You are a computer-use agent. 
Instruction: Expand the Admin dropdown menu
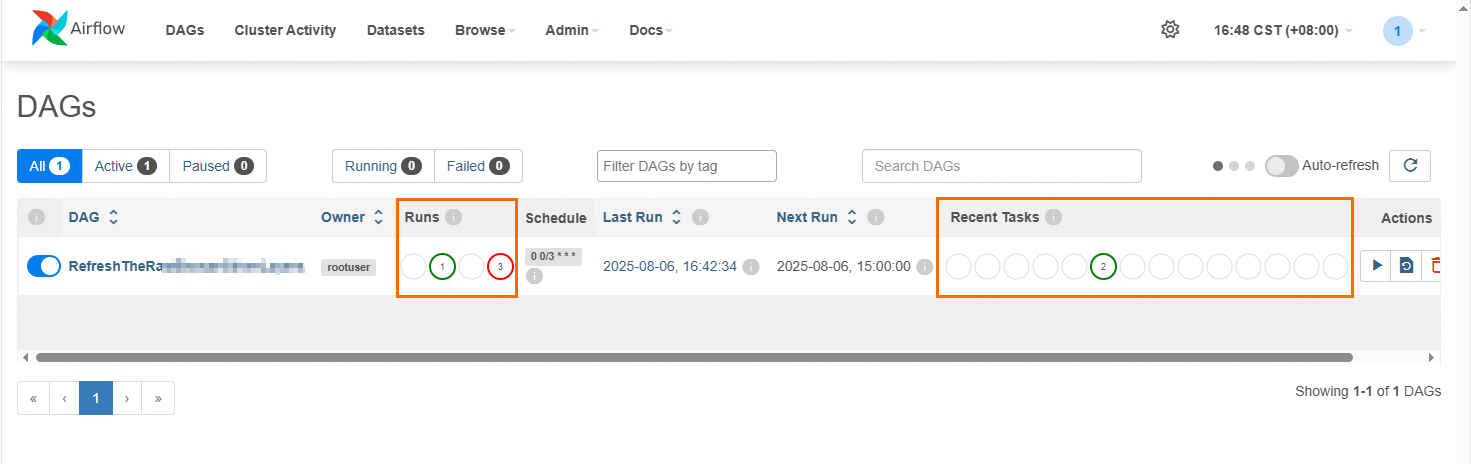(572, 30)
